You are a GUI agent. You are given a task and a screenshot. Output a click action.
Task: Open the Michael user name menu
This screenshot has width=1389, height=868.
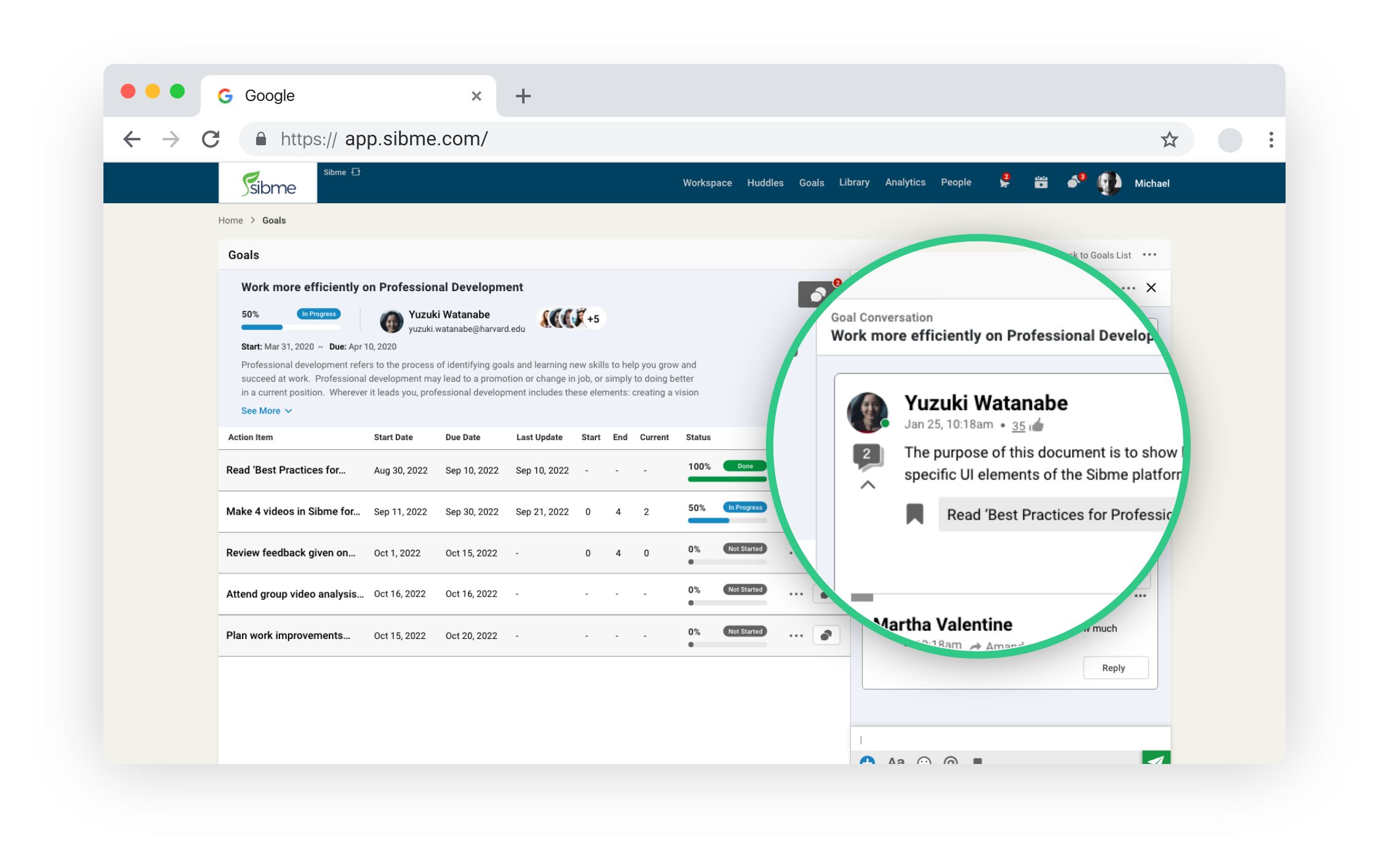pos(1151,183)
